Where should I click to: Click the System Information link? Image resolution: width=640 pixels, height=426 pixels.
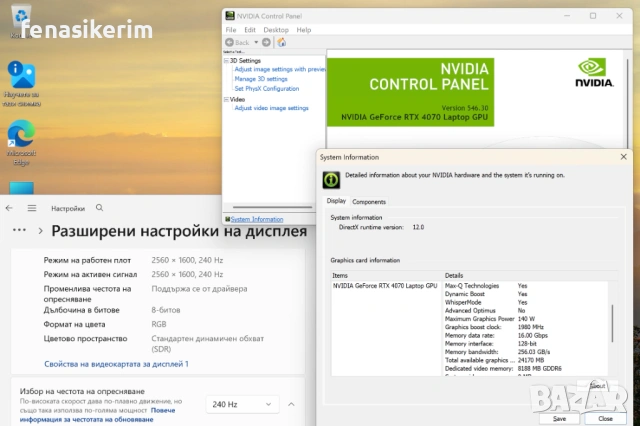[x=257, y=219]
